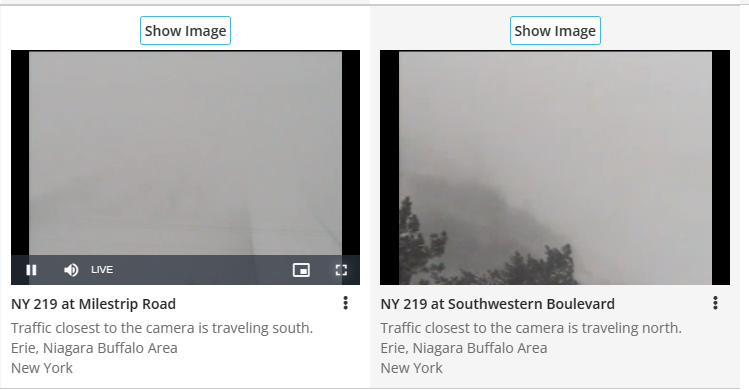Image resolution: width=749 pixels, height=390 pixels.
Task: Click Erie, Niagara Buffalo Area under Southwestern Boulevard
Action: 464,348
